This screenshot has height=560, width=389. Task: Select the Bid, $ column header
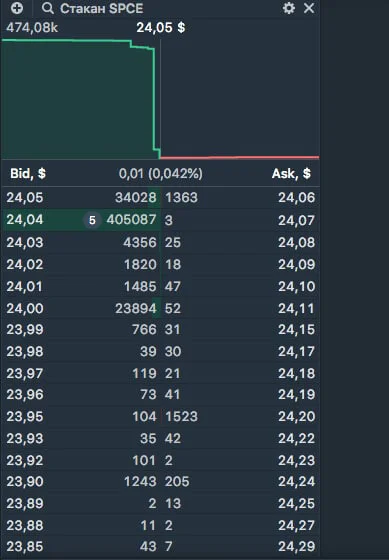(x=28, y=174)
